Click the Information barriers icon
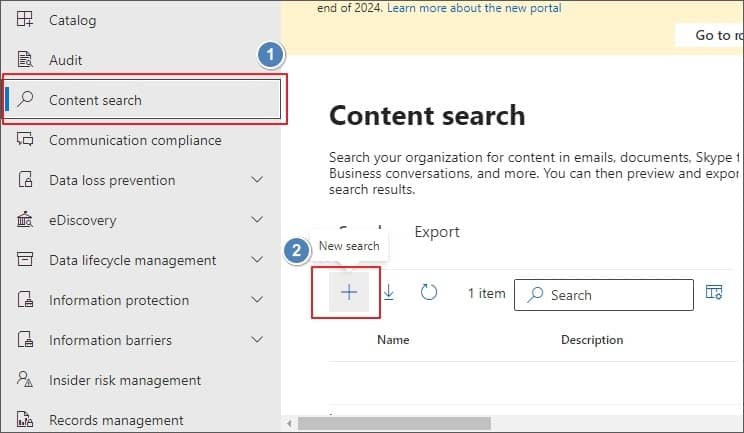Image resolution: width=744 pixels, height=433 pixels. tap(25, 339)
